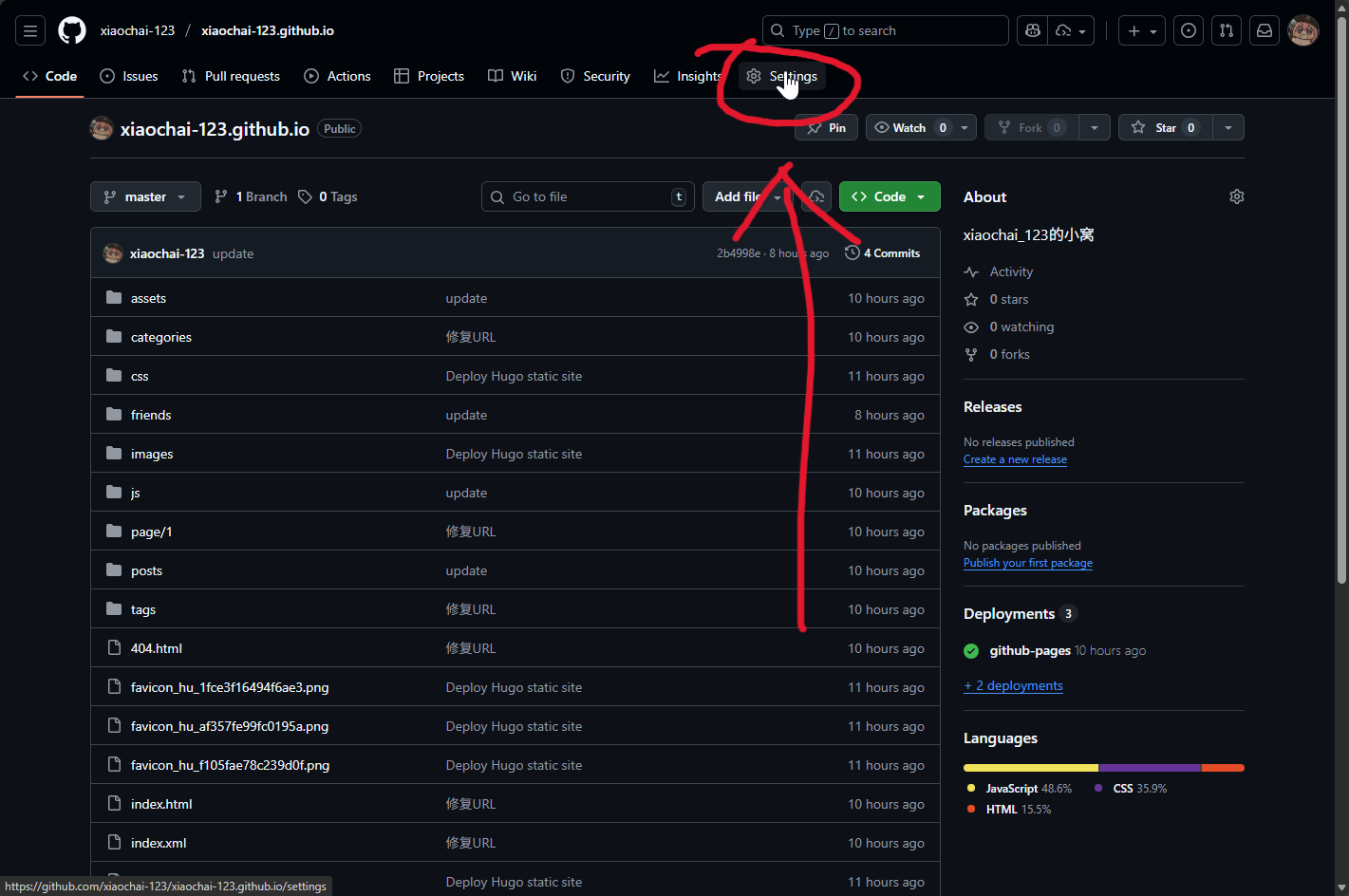
Task: Open the hamburger navigation menu
Action: point(30,30)
